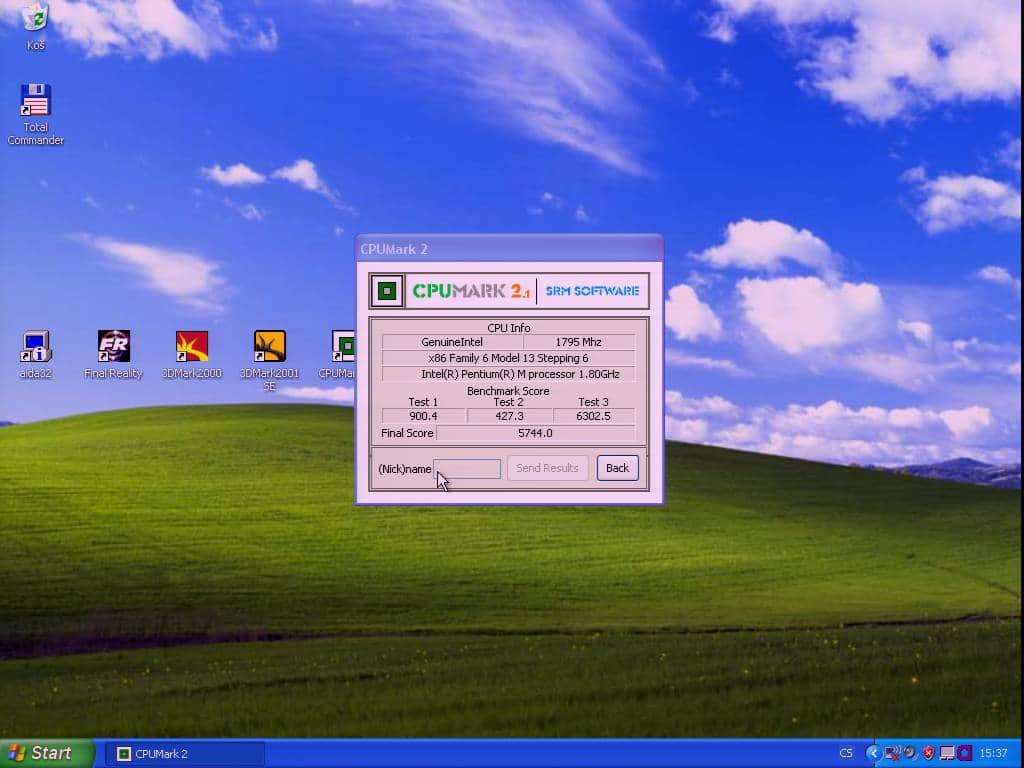Select the CPUMark desktop shortcut
Viewport: 1024px width, 768px height.
click(337, 355)
